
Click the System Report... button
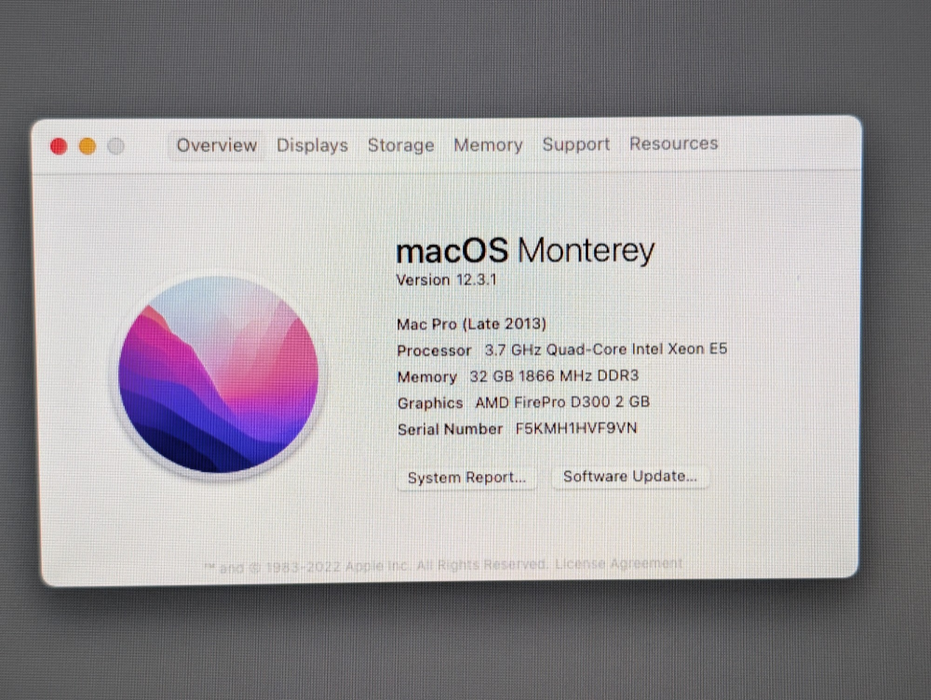[467, 477]
